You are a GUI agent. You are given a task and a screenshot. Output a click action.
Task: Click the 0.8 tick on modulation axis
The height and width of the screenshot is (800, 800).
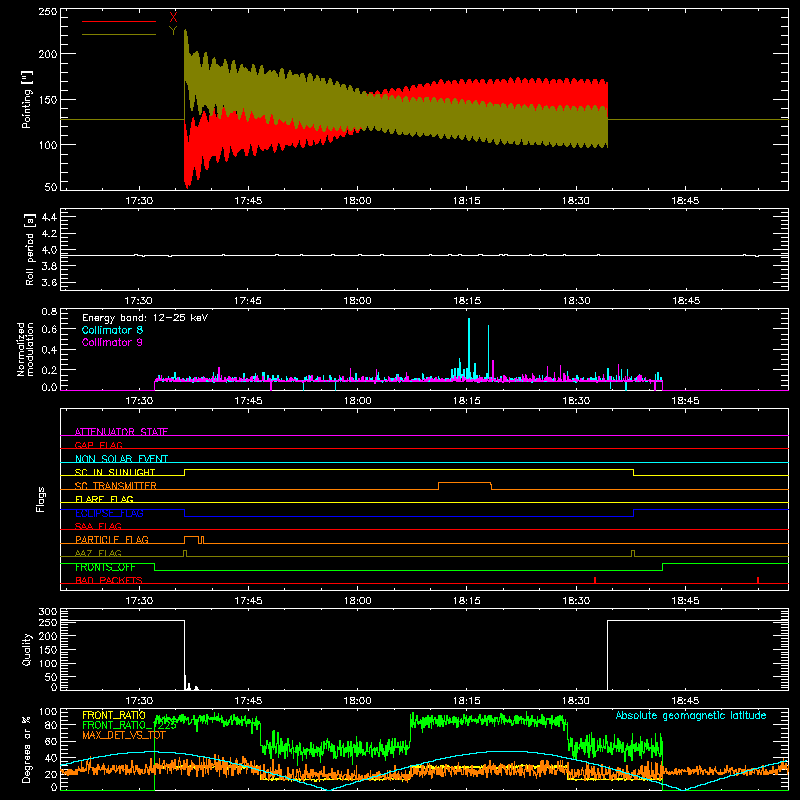(49, 311)
